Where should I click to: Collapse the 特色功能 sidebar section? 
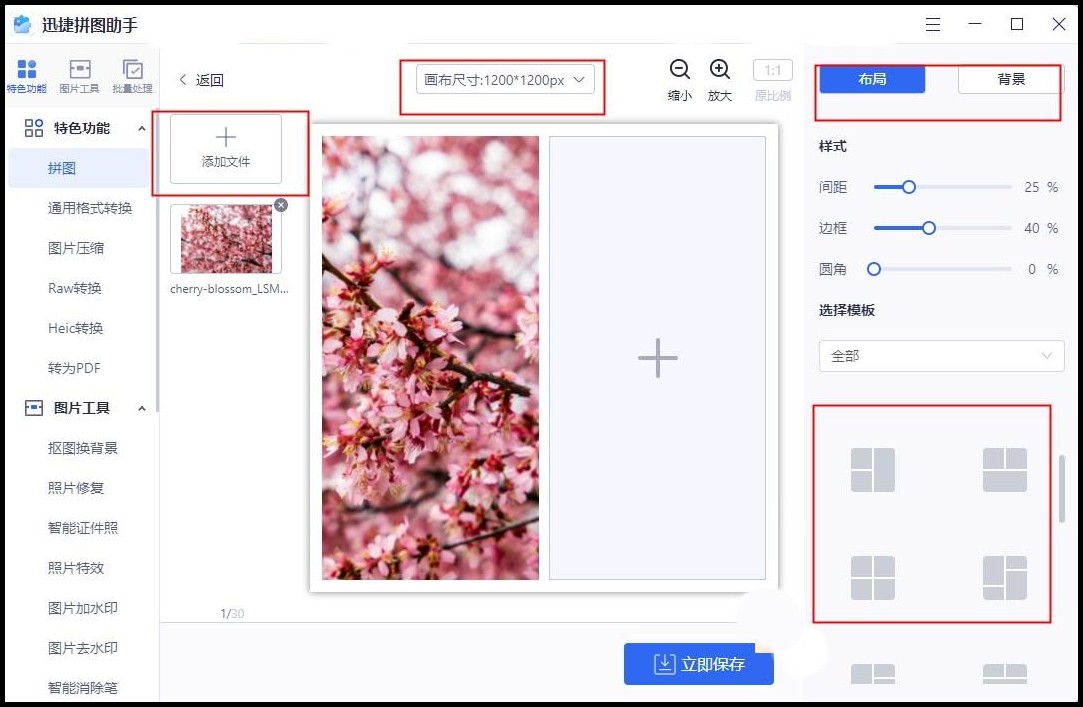[141, 128]
